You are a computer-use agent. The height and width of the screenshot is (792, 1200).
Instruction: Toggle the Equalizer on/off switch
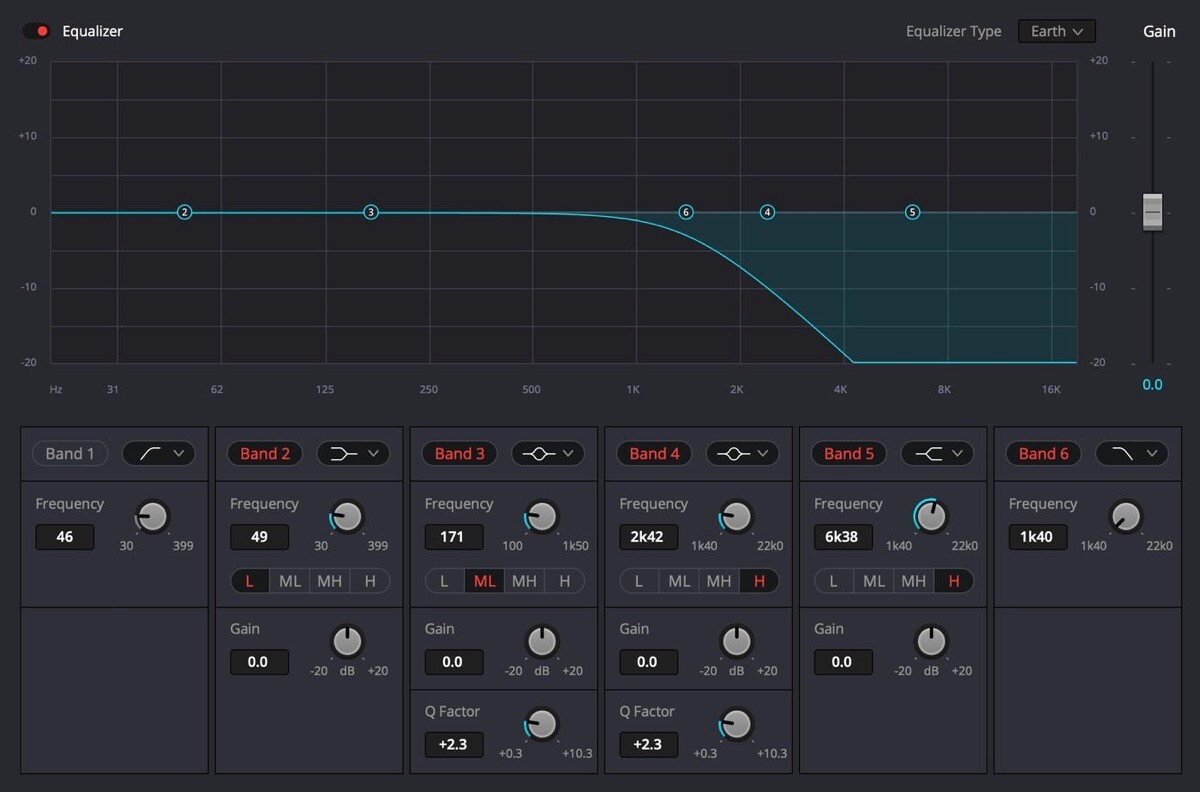coord(37,31)
